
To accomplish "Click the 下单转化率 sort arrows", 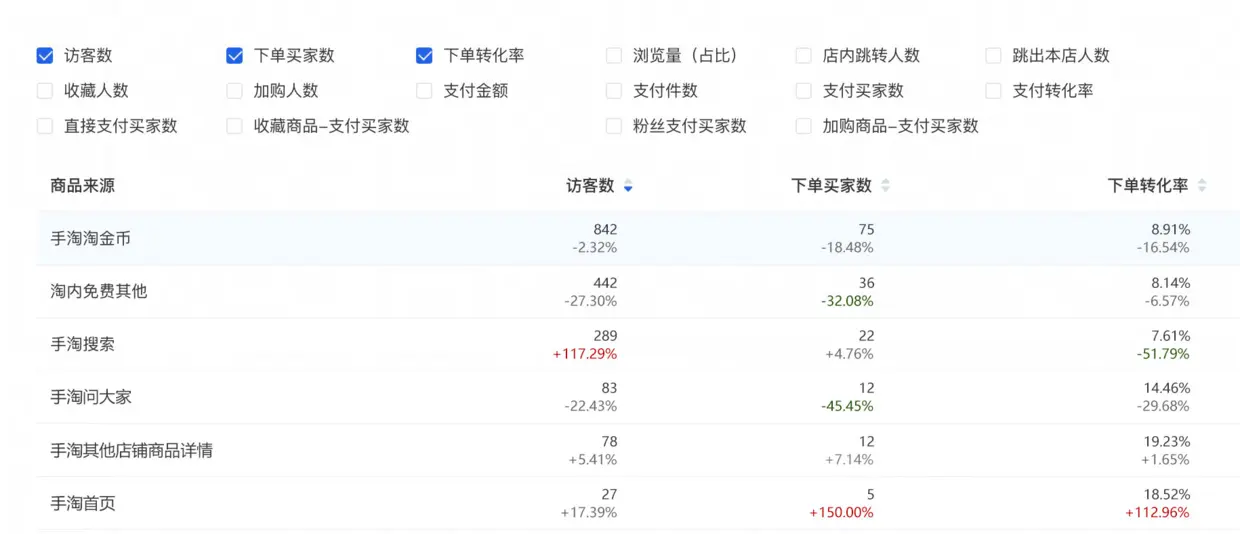I will click(1202, 186).
